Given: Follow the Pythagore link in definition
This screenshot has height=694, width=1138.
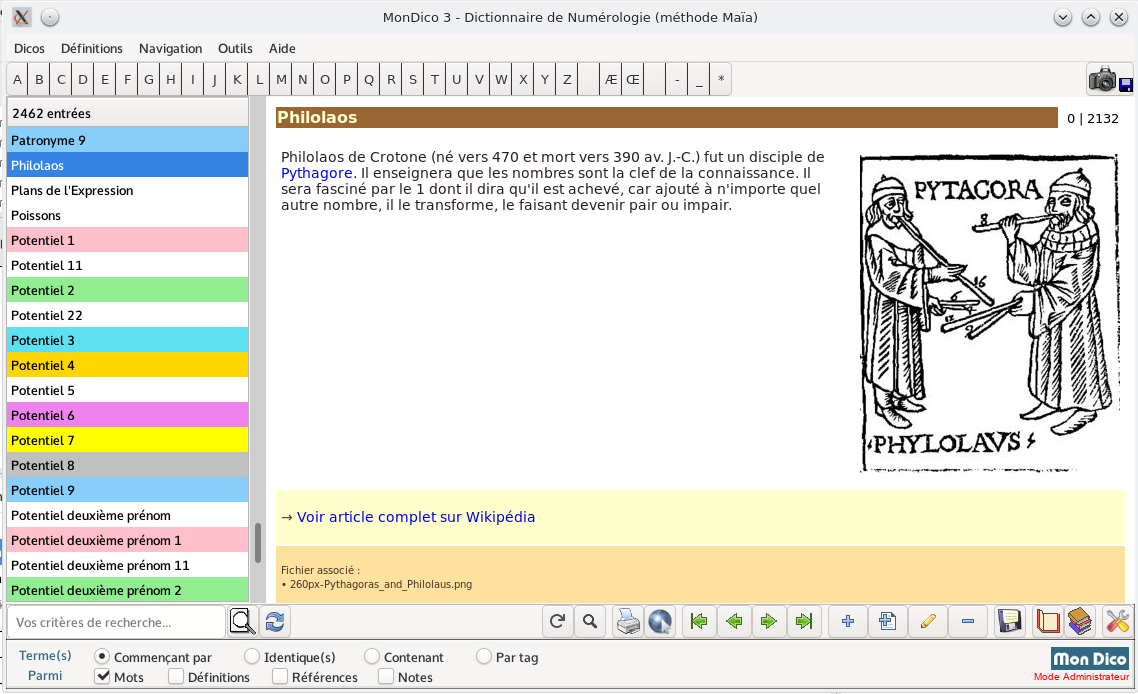Looking at the screenshot, I should pos(316,173).
